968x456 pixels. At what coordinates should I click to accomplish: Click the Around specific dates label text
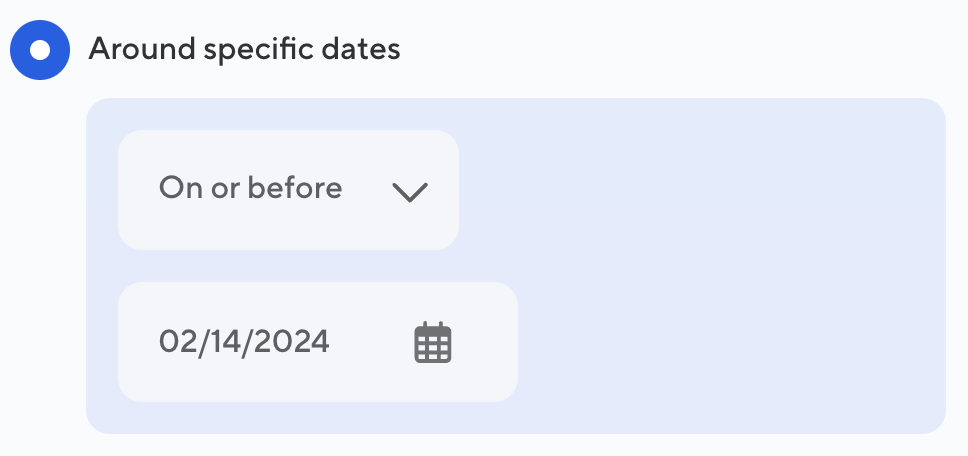(x=244, y=50)
